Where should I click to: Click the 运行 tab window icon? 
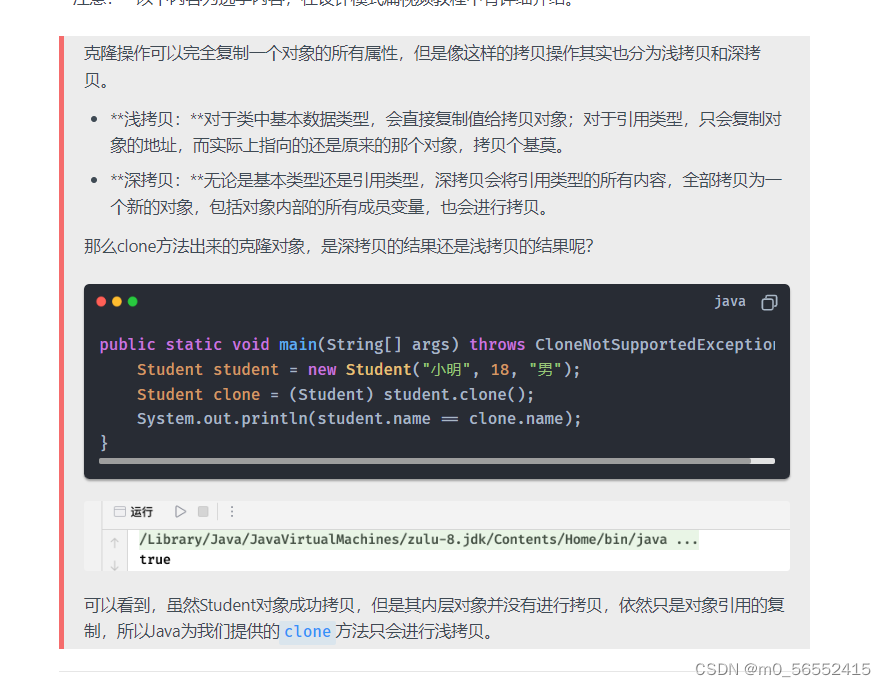tap(119, 512)
